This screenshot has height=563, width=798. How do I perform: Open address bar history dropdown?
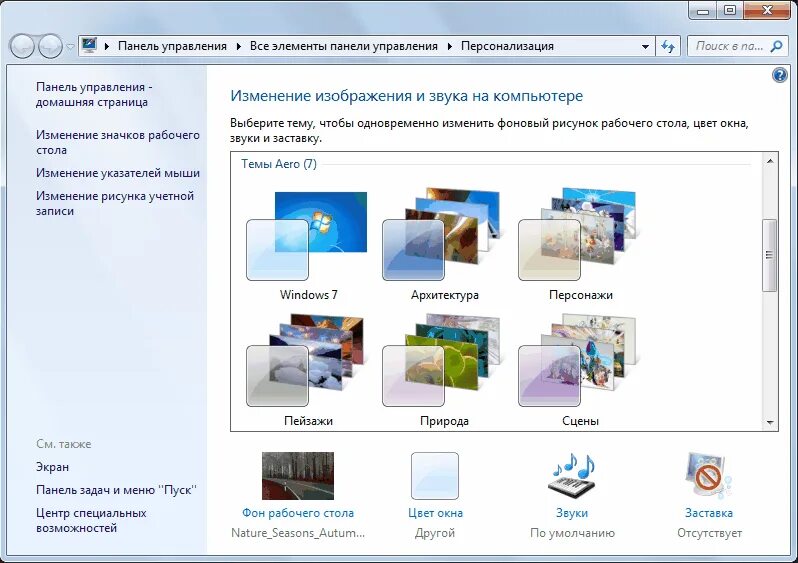tap(645, 46)
